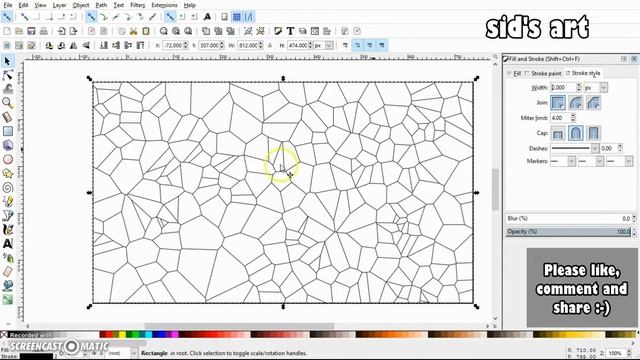Image resolution: width=640 pixels, height=360 pixels.
Task: Select the Rectangle tool
Action: pyautogui.click(x=7, y=131)
